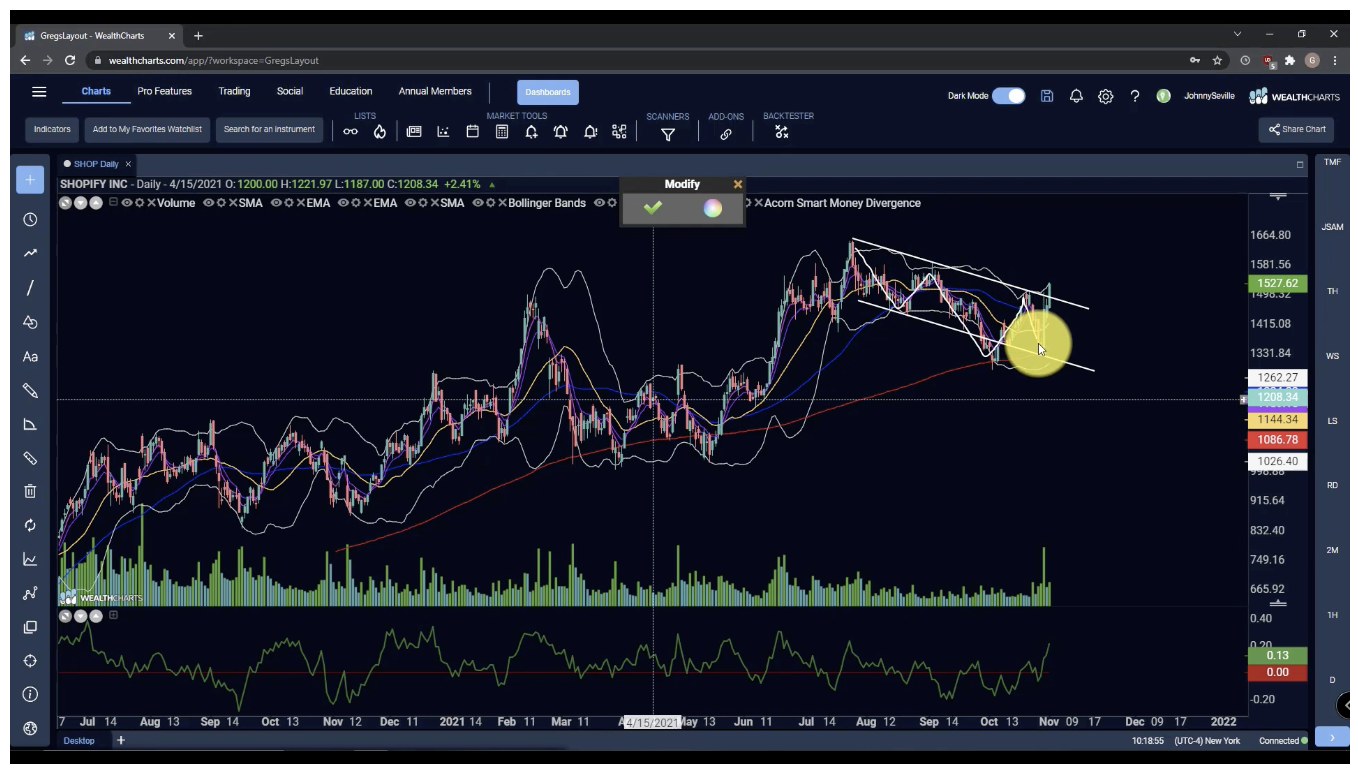Click the browser address bar
This screenshot has width=1358, height=772.
pyautogui.click(x=640, y=60)
